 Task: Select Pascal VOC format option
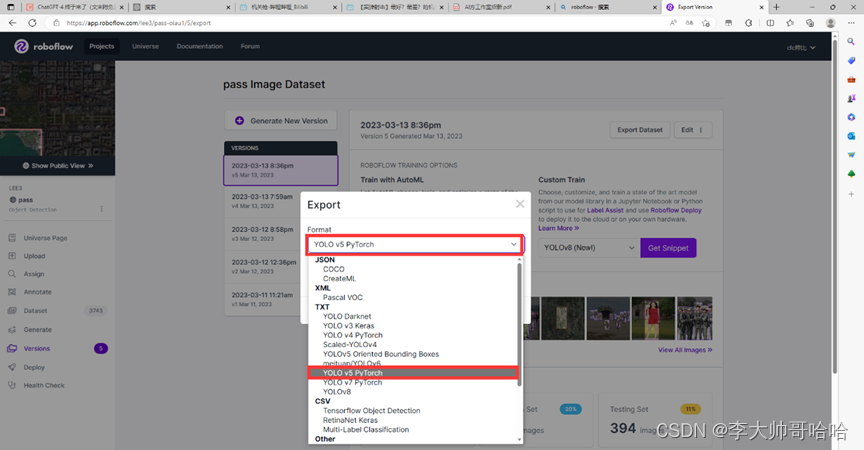(x=342, y=297)
